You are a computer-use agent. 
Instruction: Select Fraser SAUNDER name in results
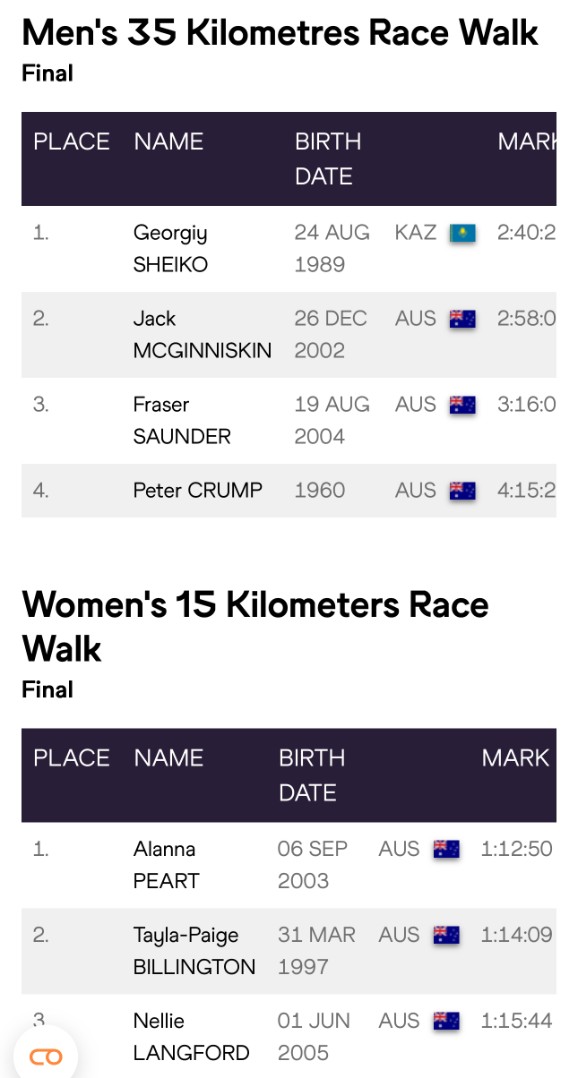(x=182, y=420)
